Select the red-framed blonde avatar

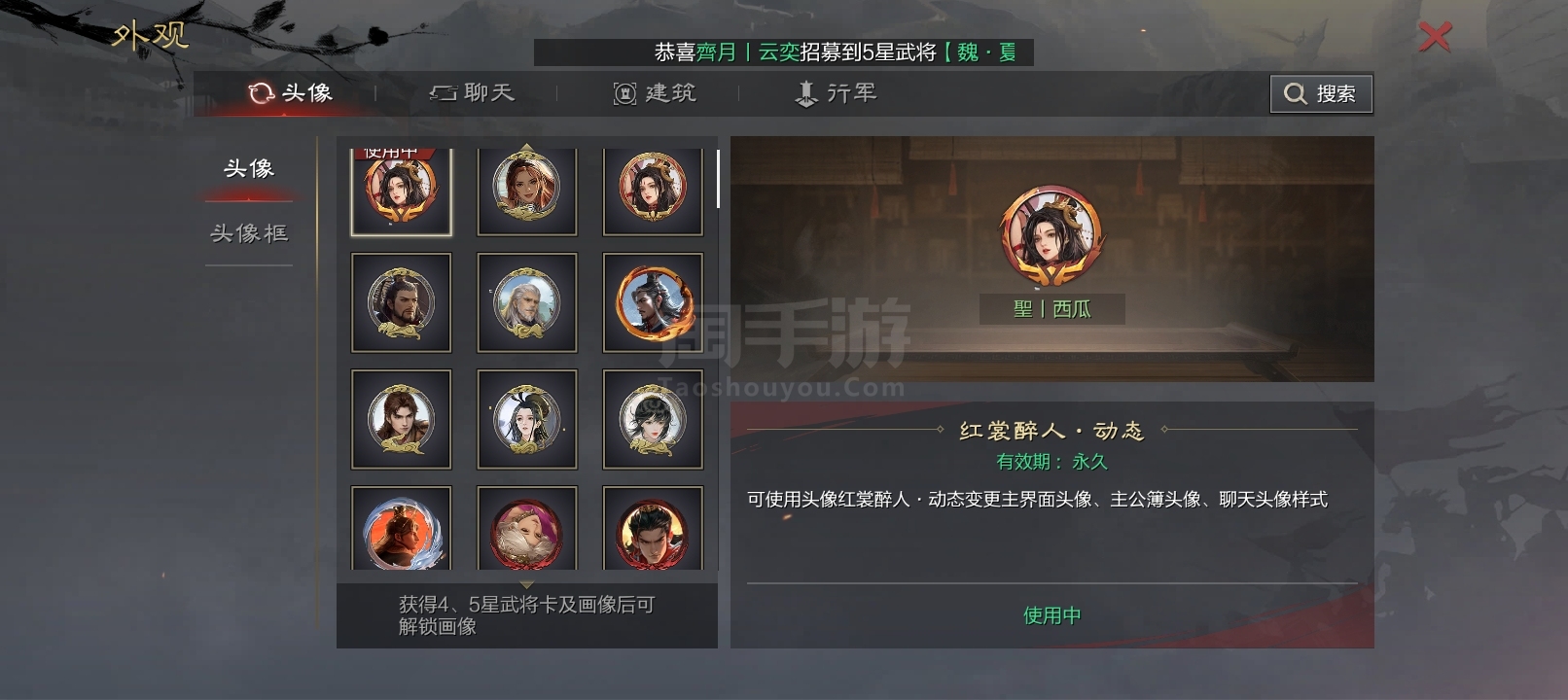pyautogui.click(x=526, y=528)
